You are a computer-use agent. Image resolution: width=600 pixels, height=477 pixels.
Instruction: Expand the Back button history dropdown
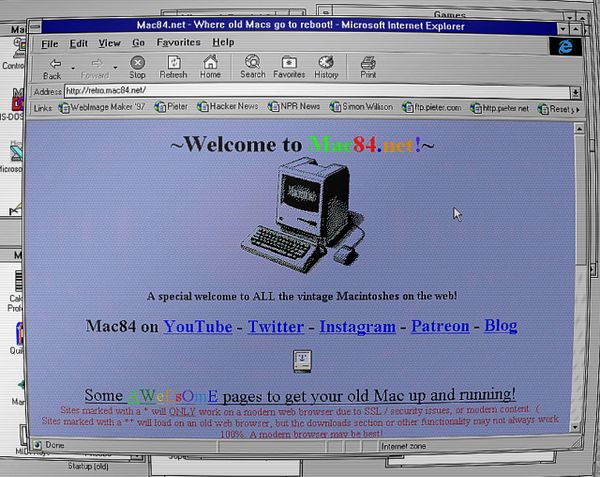73,69
